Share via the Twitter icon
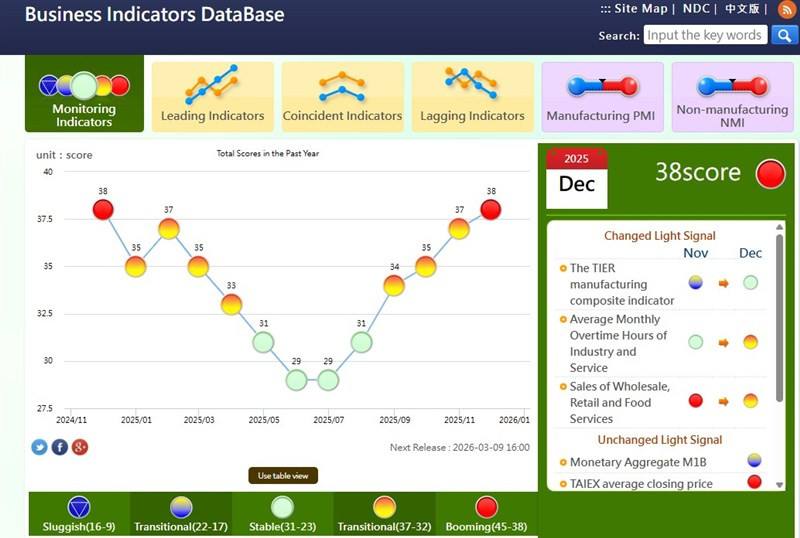Image resolution: width=800 pixels, height=538 pixels. point(40,447)
